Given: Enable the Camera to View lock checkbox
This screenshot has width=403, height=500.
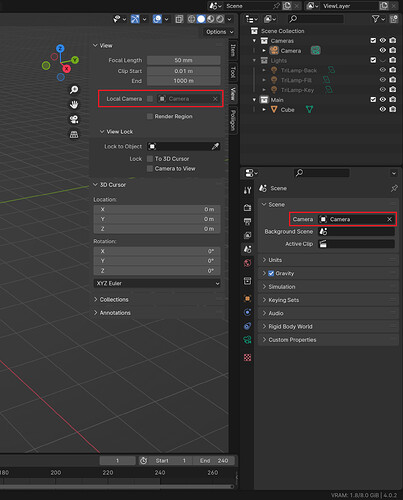Looking at the screenshot, I should pos(150,169).
